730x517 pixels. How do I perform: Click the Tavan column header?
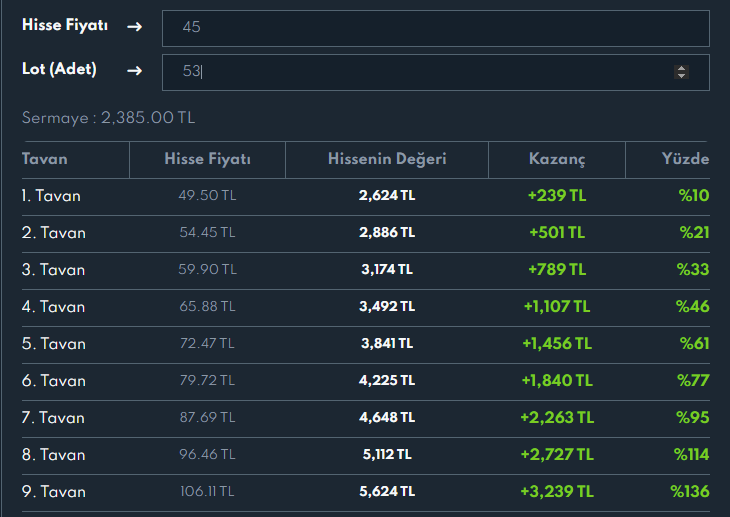45,159
